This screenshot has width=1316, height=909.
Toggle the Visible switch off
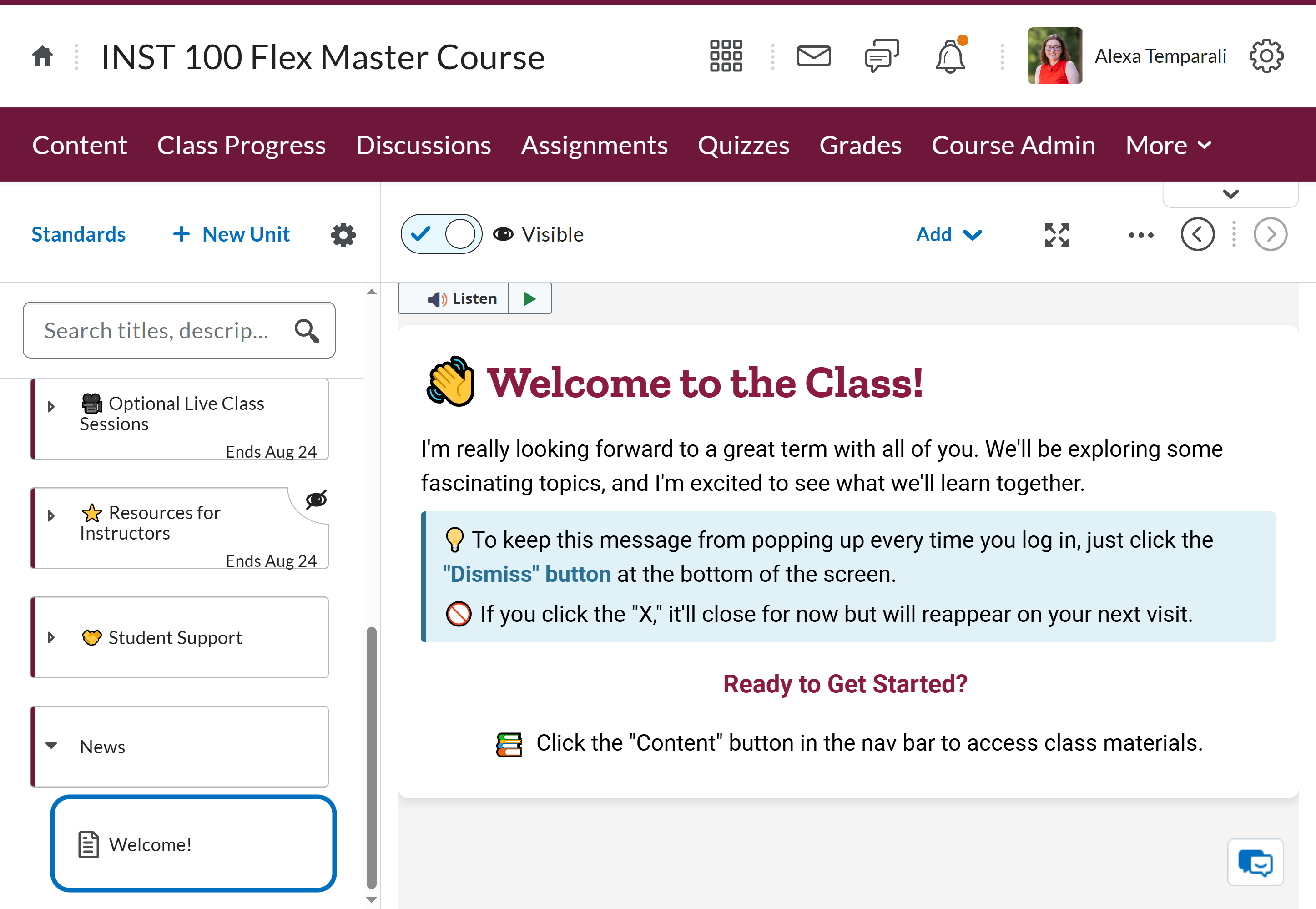click(x=441, y=234)
